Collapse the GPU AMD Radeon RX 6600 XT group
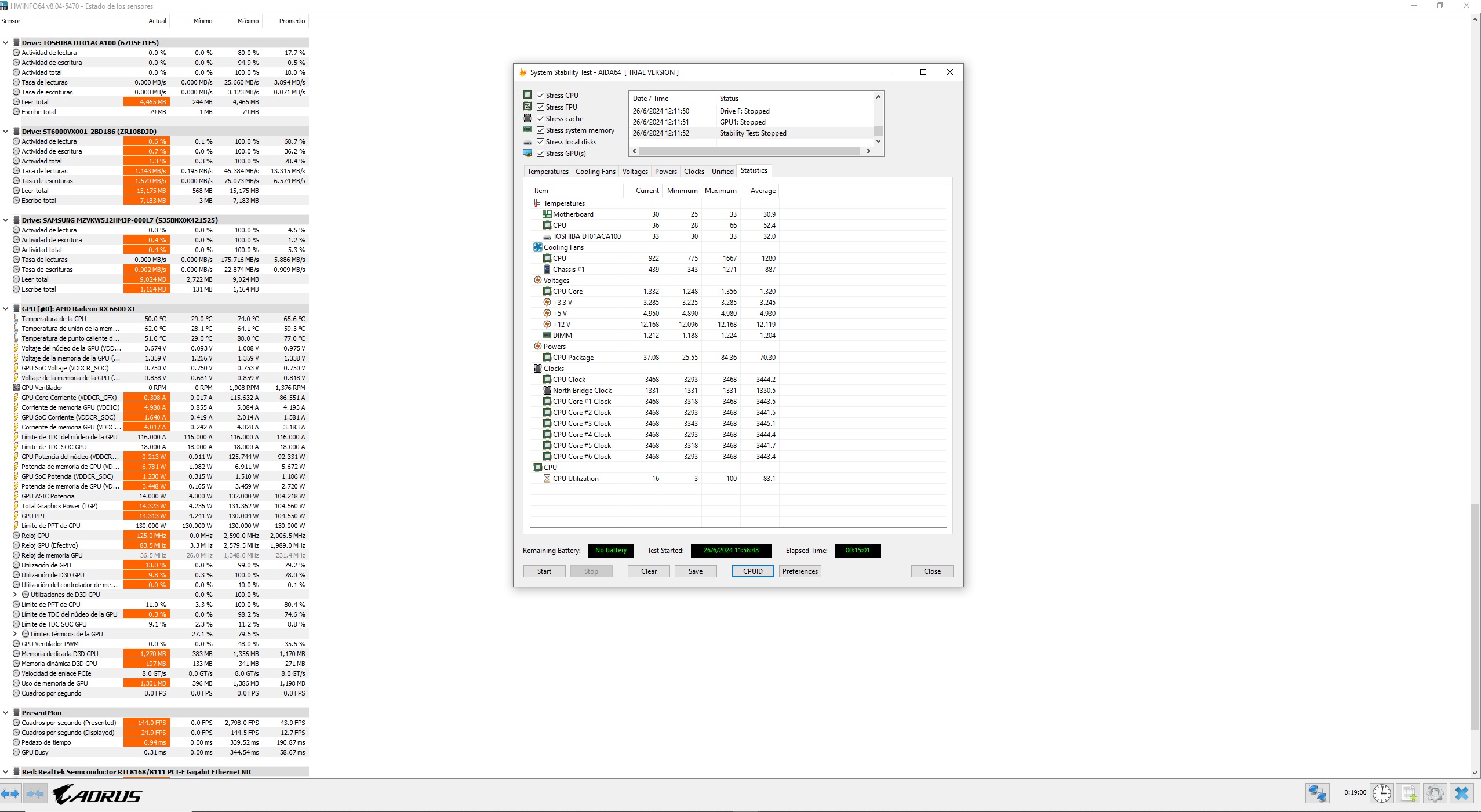Screen dimensions: 1481x812 [x=6, y=309]
